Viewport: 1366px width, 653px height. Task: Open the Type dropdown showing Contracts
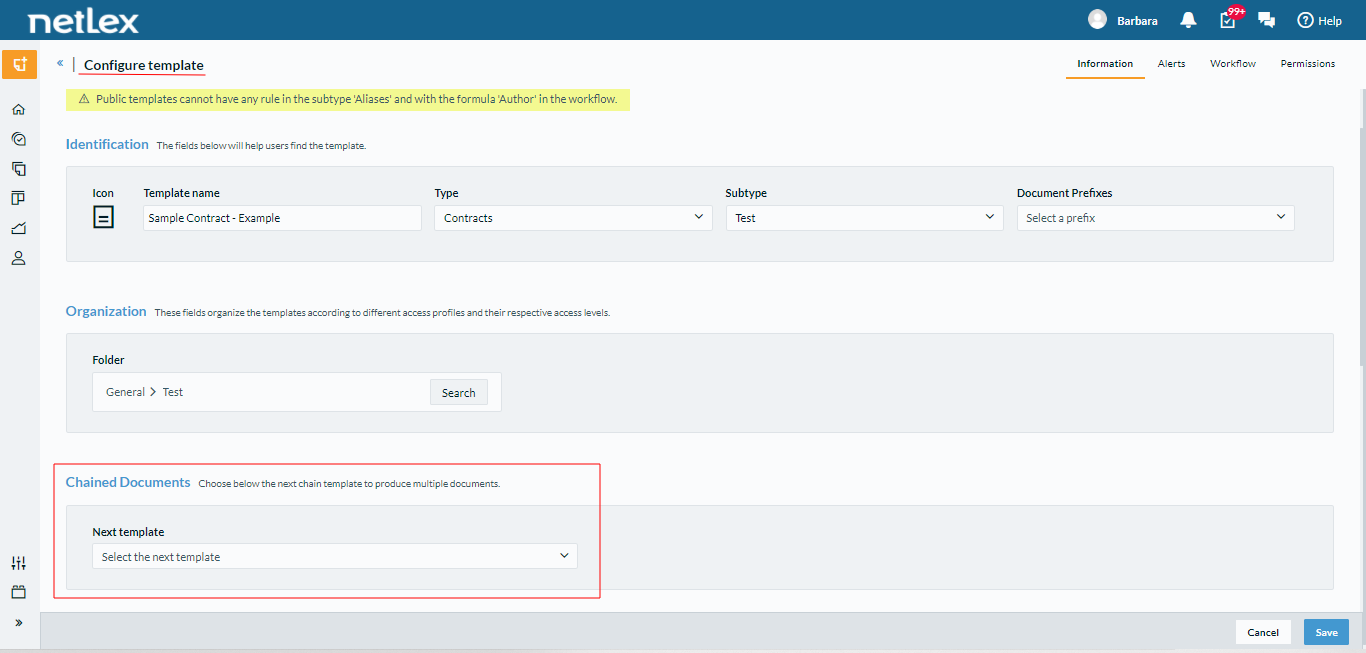point(573,218)
